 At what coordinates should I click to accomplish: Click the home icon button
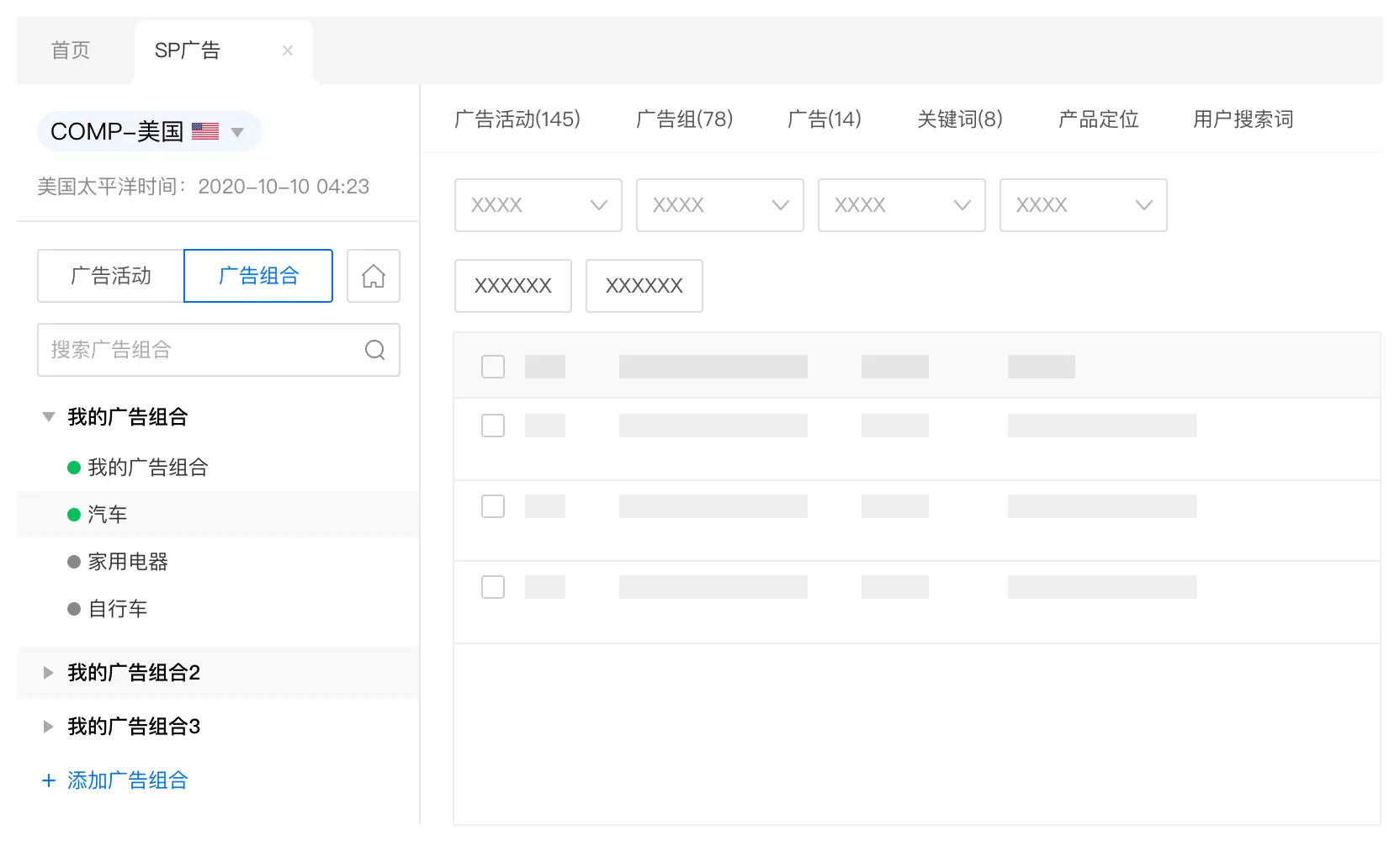[x=374, y=276]
